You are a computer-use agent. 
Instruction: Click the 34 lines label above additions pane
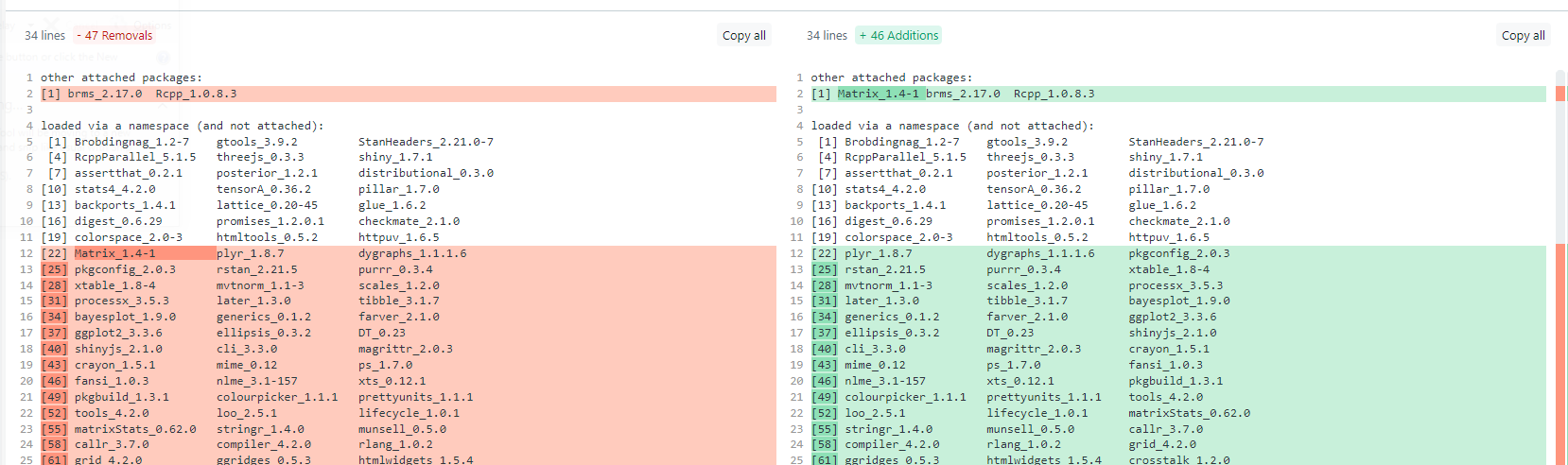coord(827,36)
